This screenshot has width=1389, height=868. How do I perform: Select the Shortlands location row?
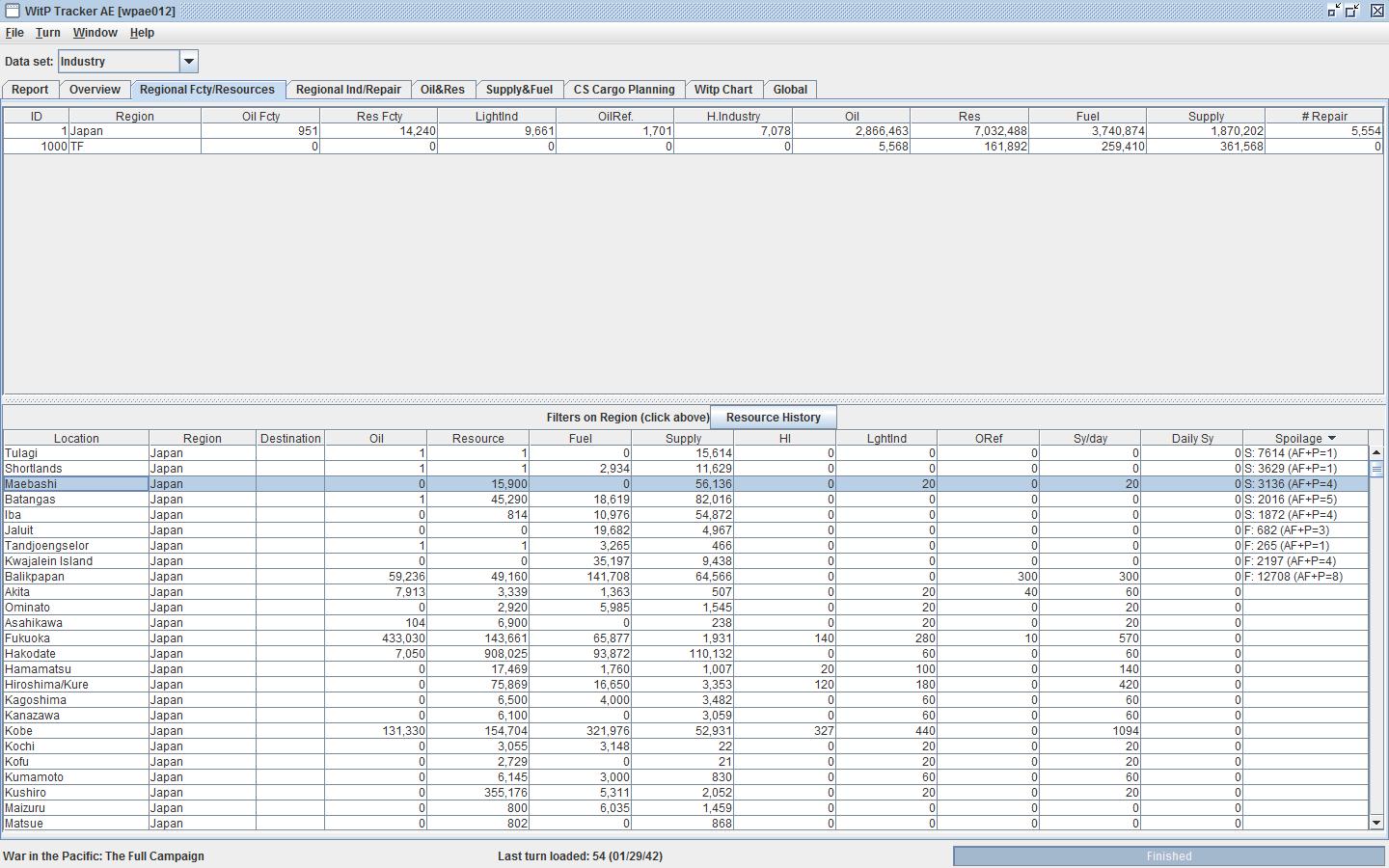point(686,469)
